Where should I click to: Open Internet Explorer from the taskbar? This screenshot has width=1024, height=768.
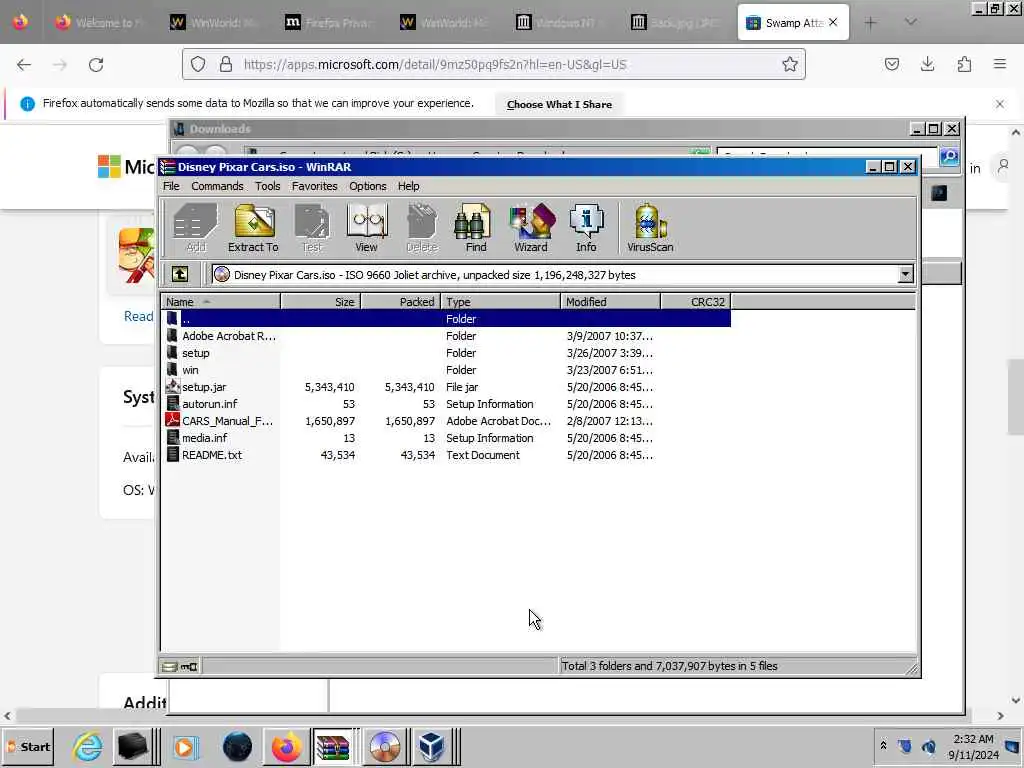tap(88, 746)
